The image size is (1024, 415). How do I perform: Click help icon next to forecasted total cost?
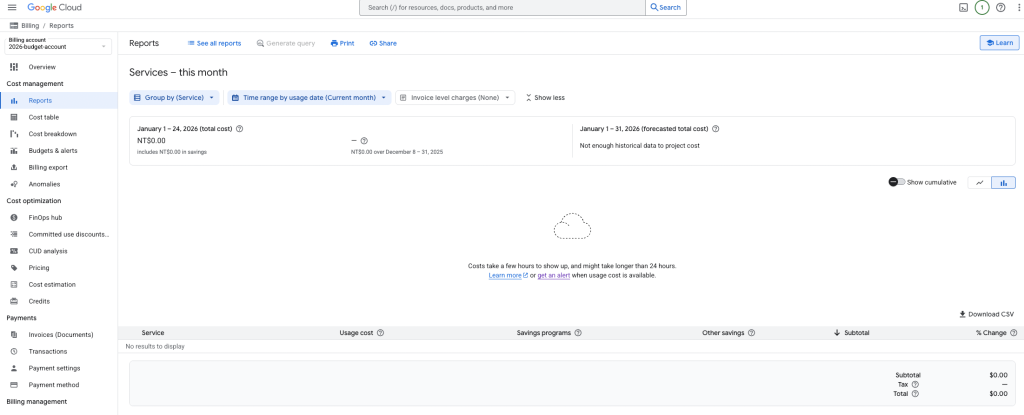[x=716, y=129]
